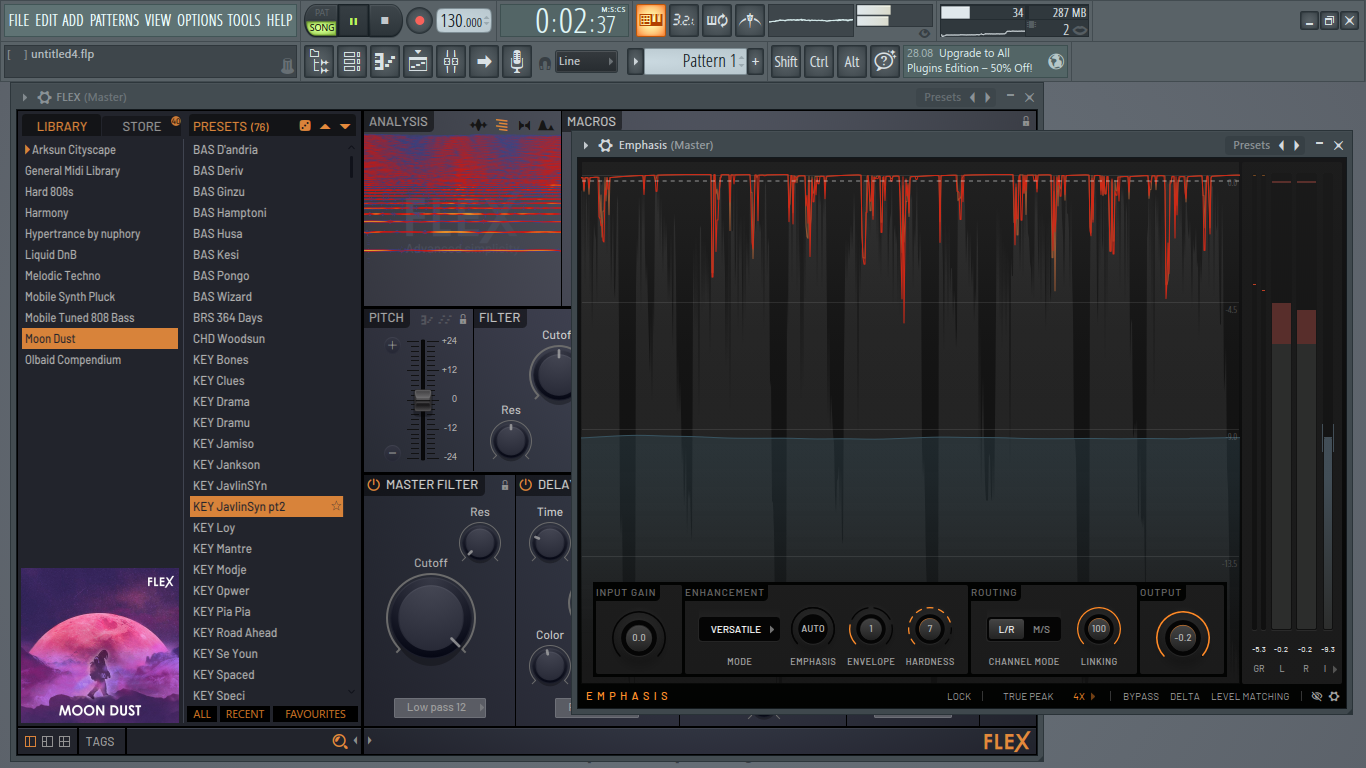This screenshot has height=768, width=1366.
Task: Open the Line snap dropdown
Action: 586,62
